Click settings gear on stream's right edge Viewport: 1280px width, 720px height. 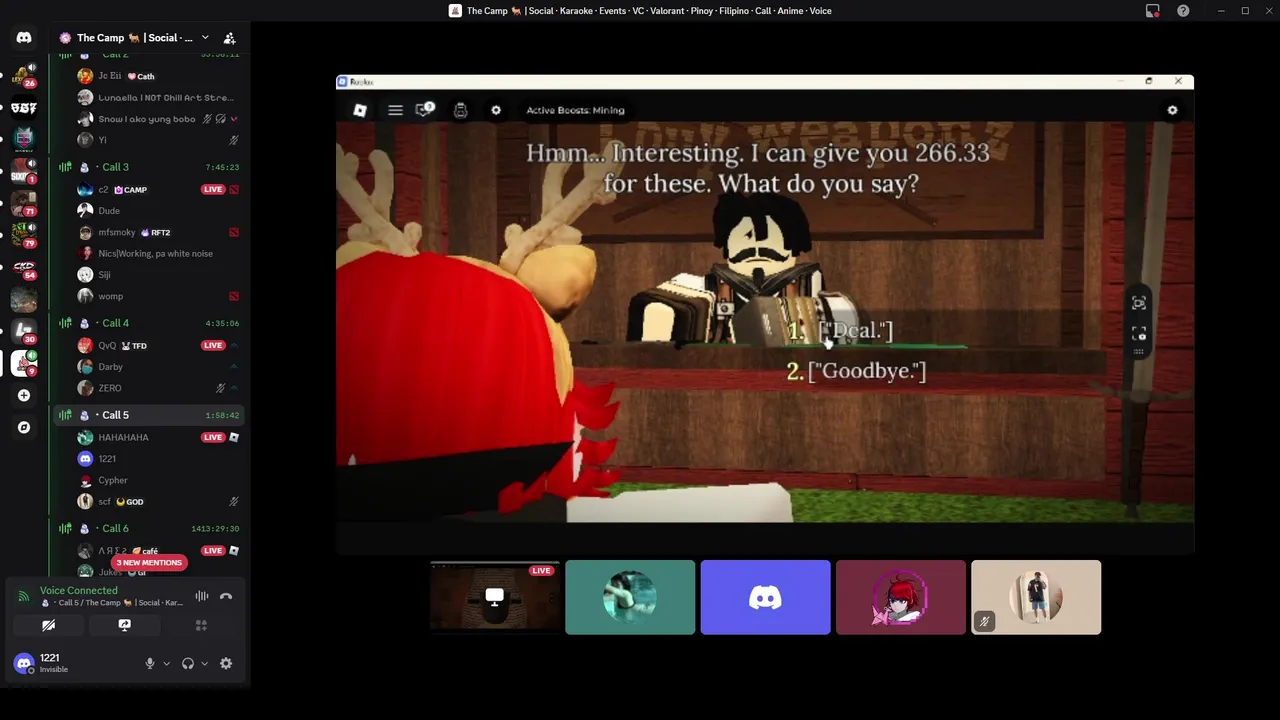point(1173,110)
